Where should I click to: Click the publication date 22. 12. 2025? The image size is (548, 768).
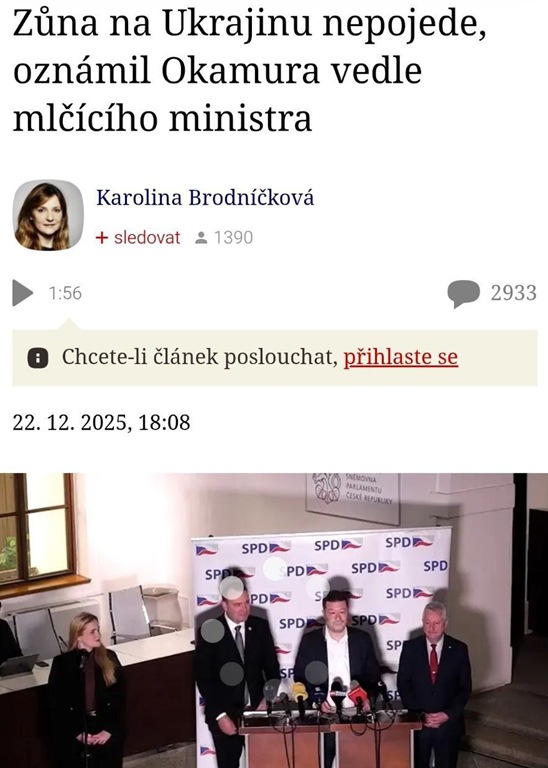(x=72, y=422)
